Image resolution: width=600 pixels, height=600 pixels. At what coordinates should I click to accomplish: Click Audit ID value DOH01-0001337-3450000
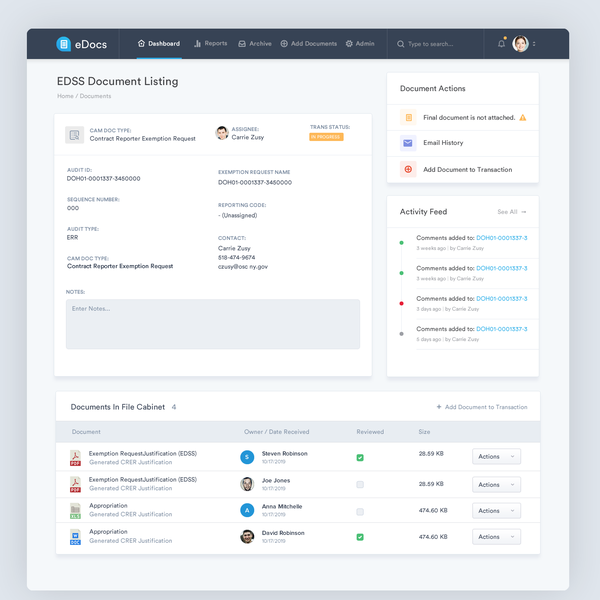coord(103,179)
